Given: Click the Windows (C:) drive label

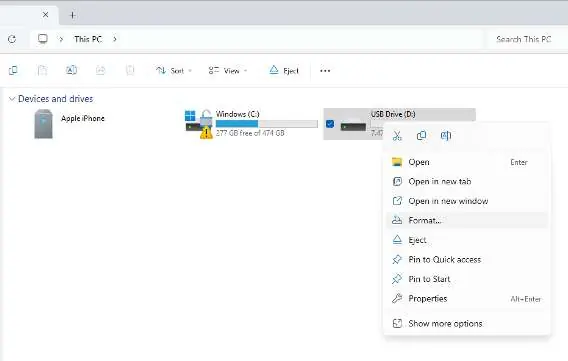Looking at the screenshot, I should pyautogui.click(x=238, y=114).
